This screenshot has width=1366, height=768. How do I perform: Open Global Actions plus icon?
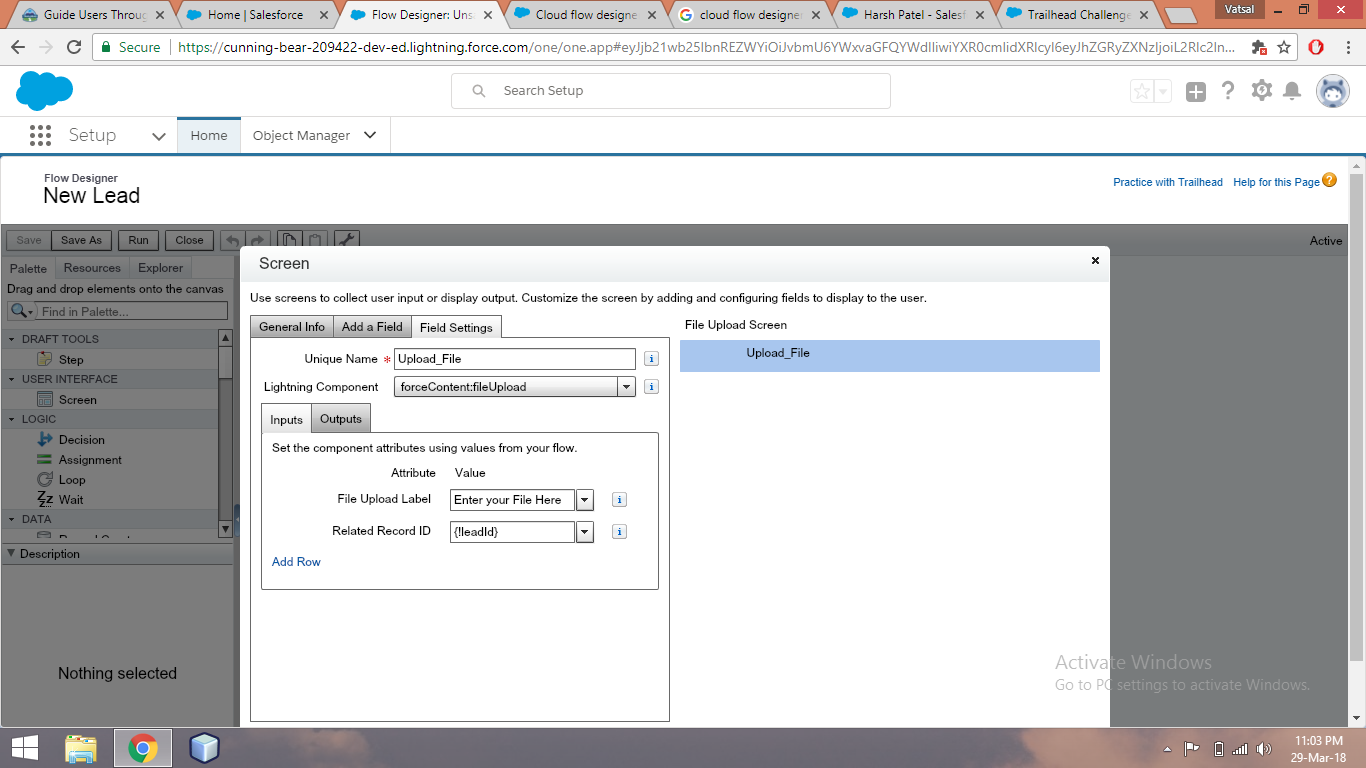tap(1196, 92)
